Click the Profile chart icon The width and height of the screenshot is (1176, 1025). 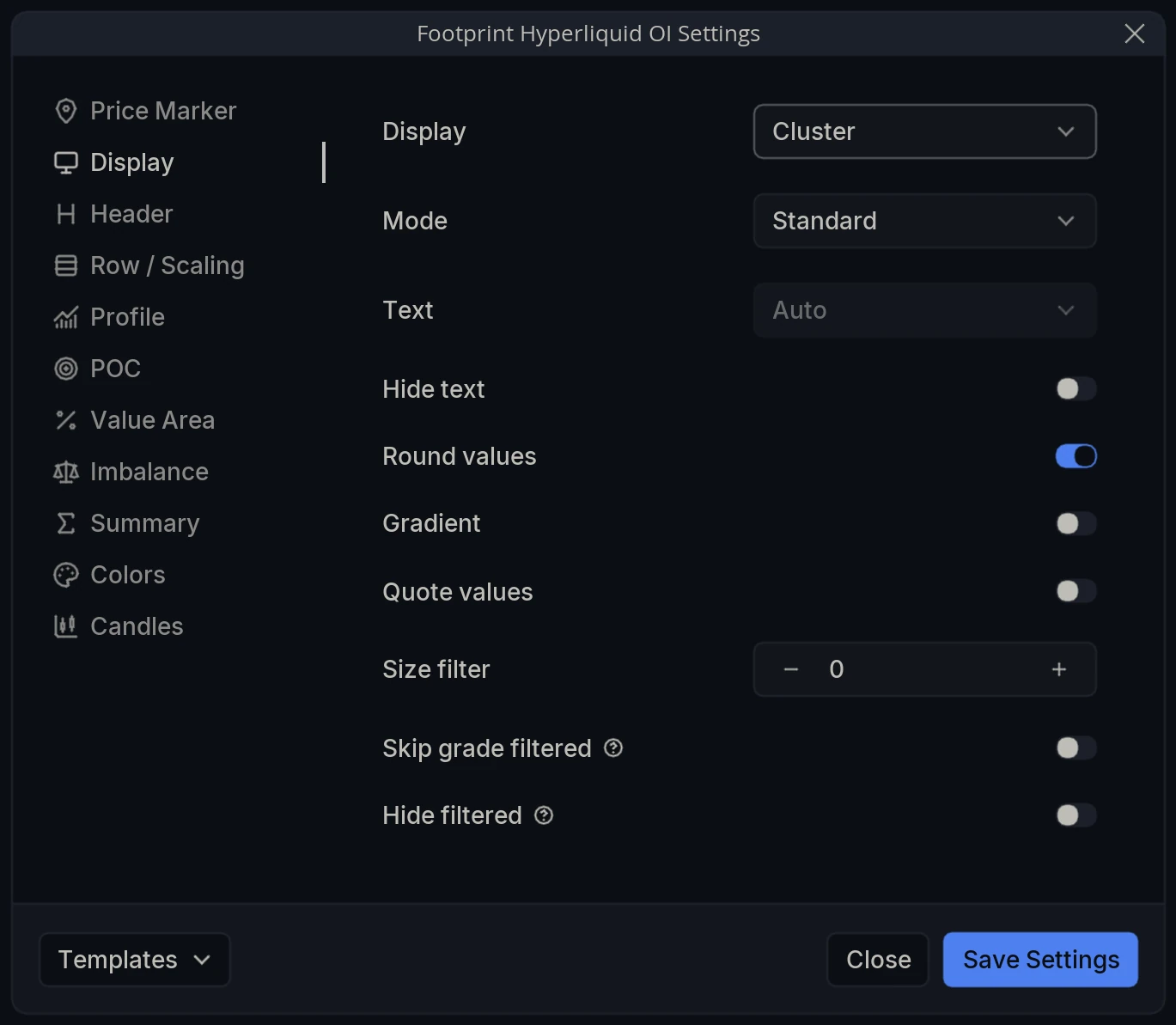tap(66, 317)
